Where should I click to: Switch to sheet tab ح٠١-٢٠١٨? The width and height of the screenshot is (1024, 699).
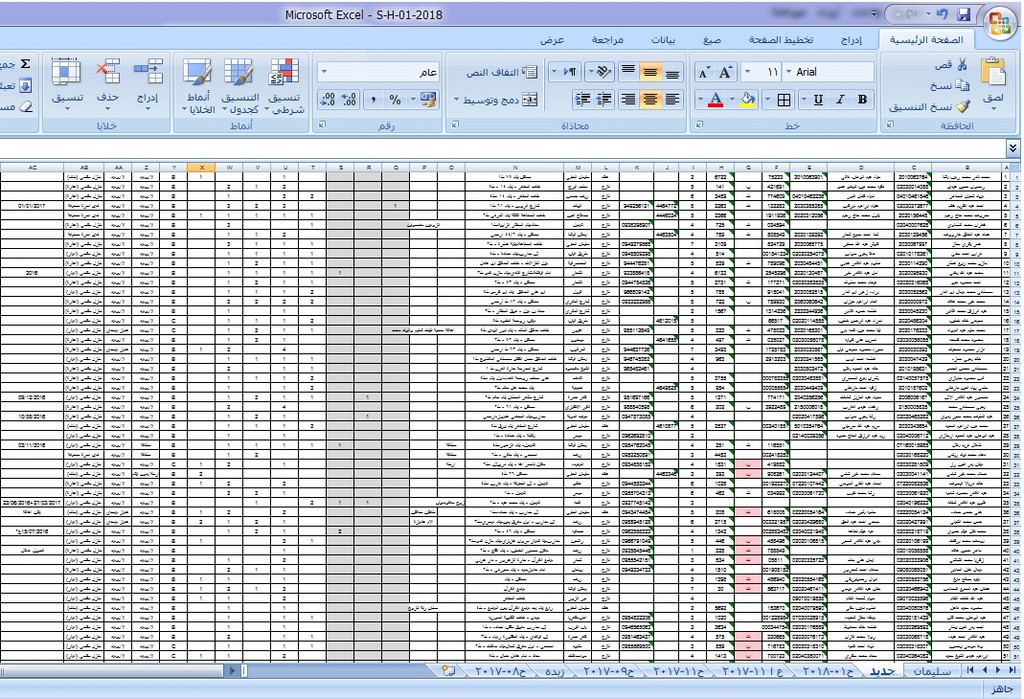click(x=827, y=671)
